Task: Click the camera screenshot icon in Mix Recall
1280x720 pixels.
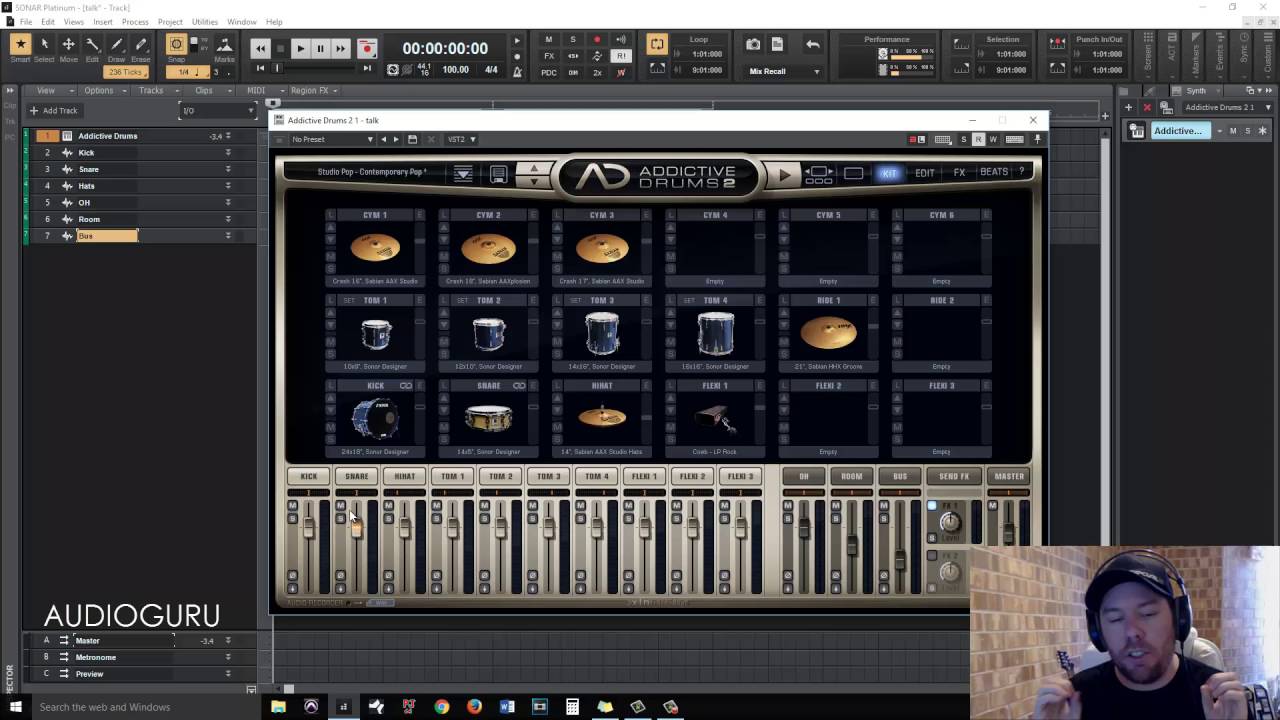Action: [753, 44]
